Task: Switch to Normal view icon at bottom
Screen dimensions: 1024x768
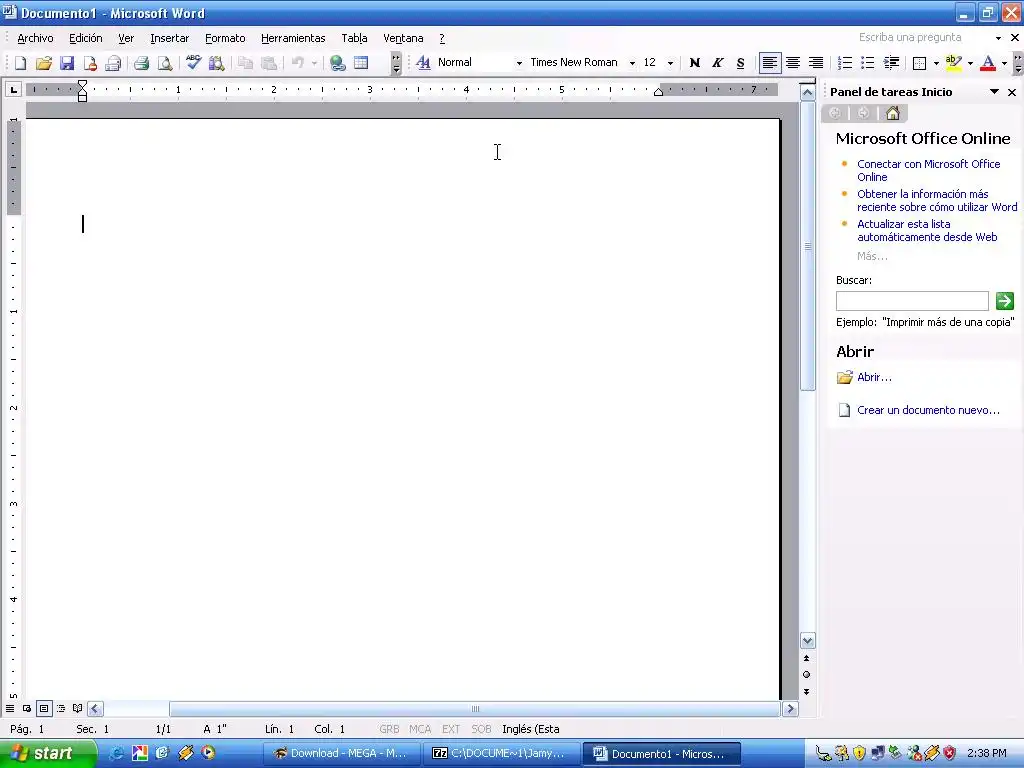Action: pyautogui.click(x=10, y=708)
